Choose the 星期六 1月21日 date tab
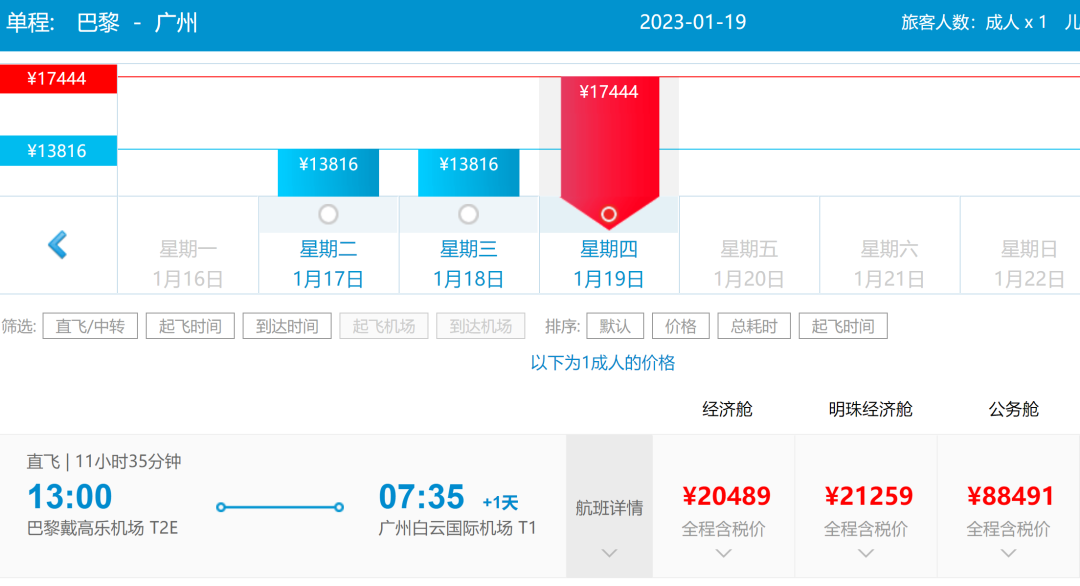This screenshot has height=586, width=1080. [x=889, y=264]
